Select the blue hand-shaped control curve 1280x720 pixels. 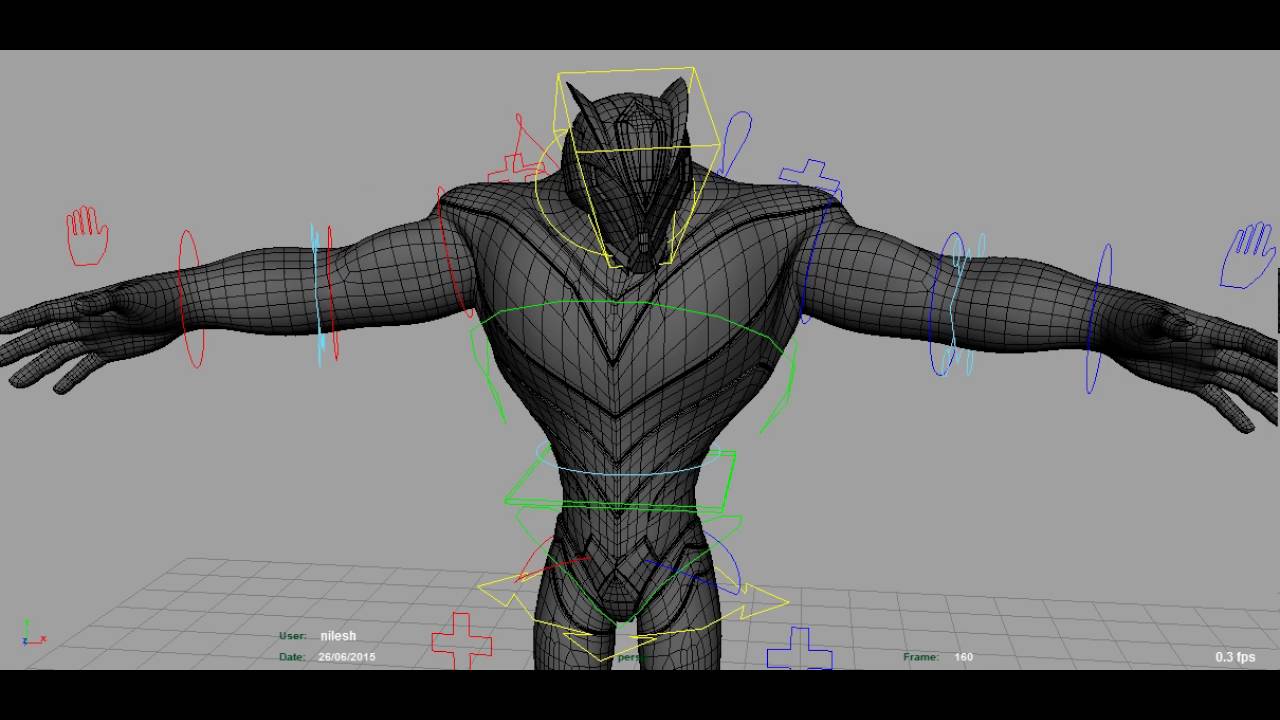[x=1247, y=256]
